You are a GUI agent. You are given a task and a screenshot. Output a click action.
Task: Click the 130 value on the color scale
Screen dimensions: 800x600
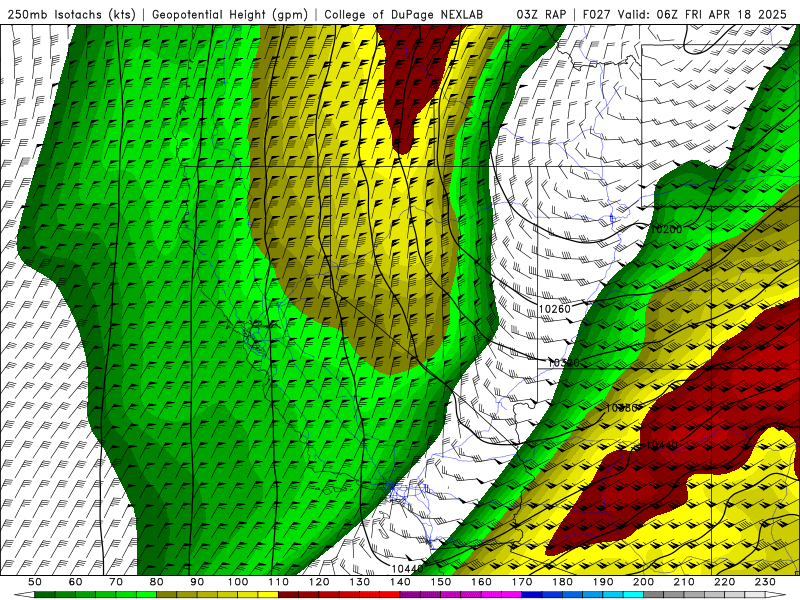(x=360, y=582)
